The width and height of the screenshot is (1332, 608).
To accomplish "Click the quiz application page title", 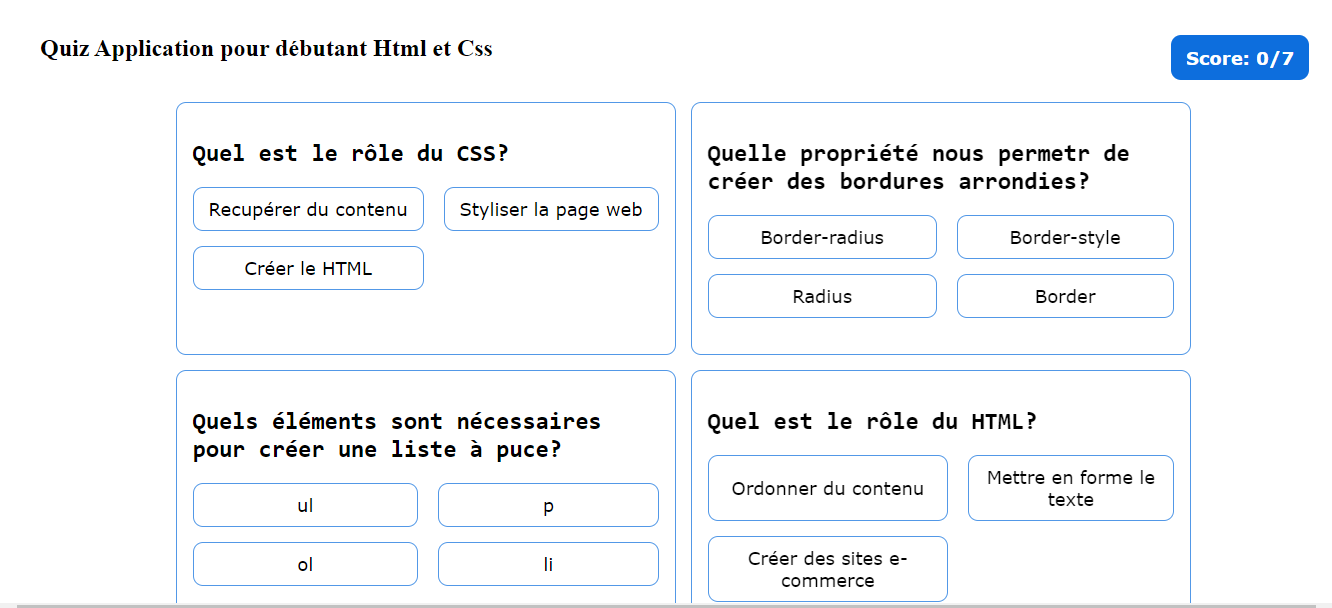I will [266, 48].
